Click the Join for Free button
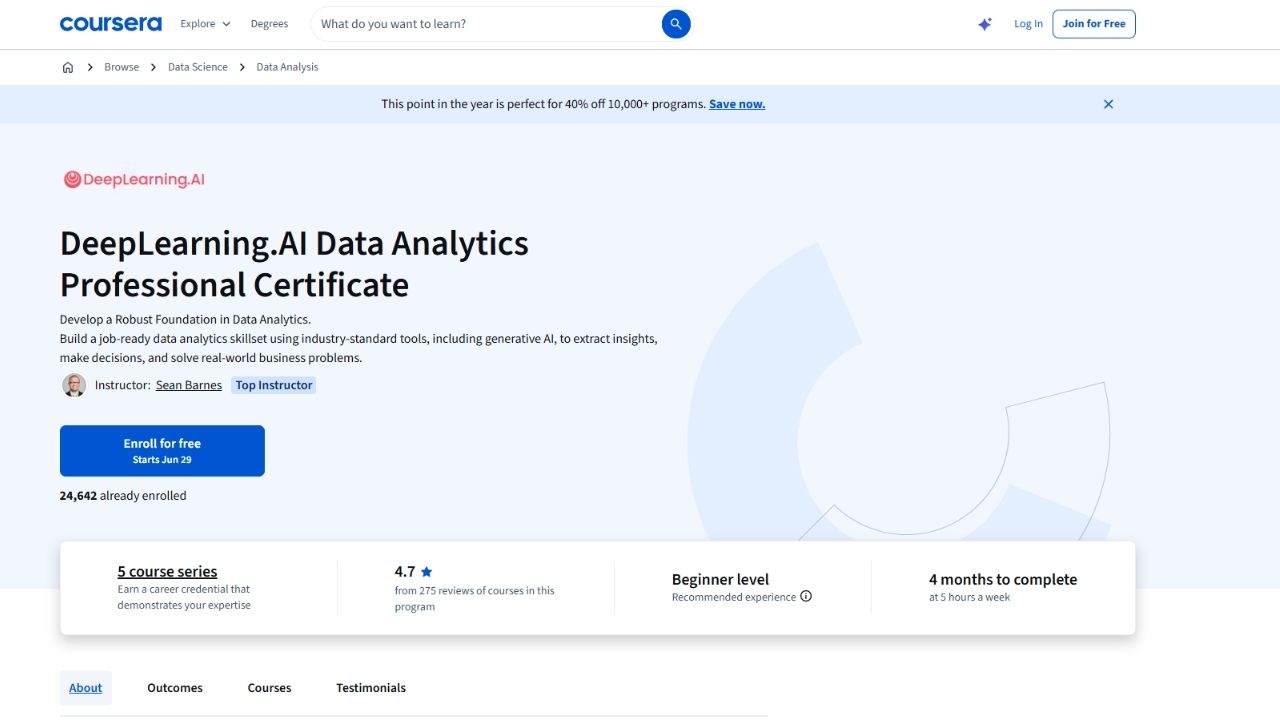 tap(1094, 24)
